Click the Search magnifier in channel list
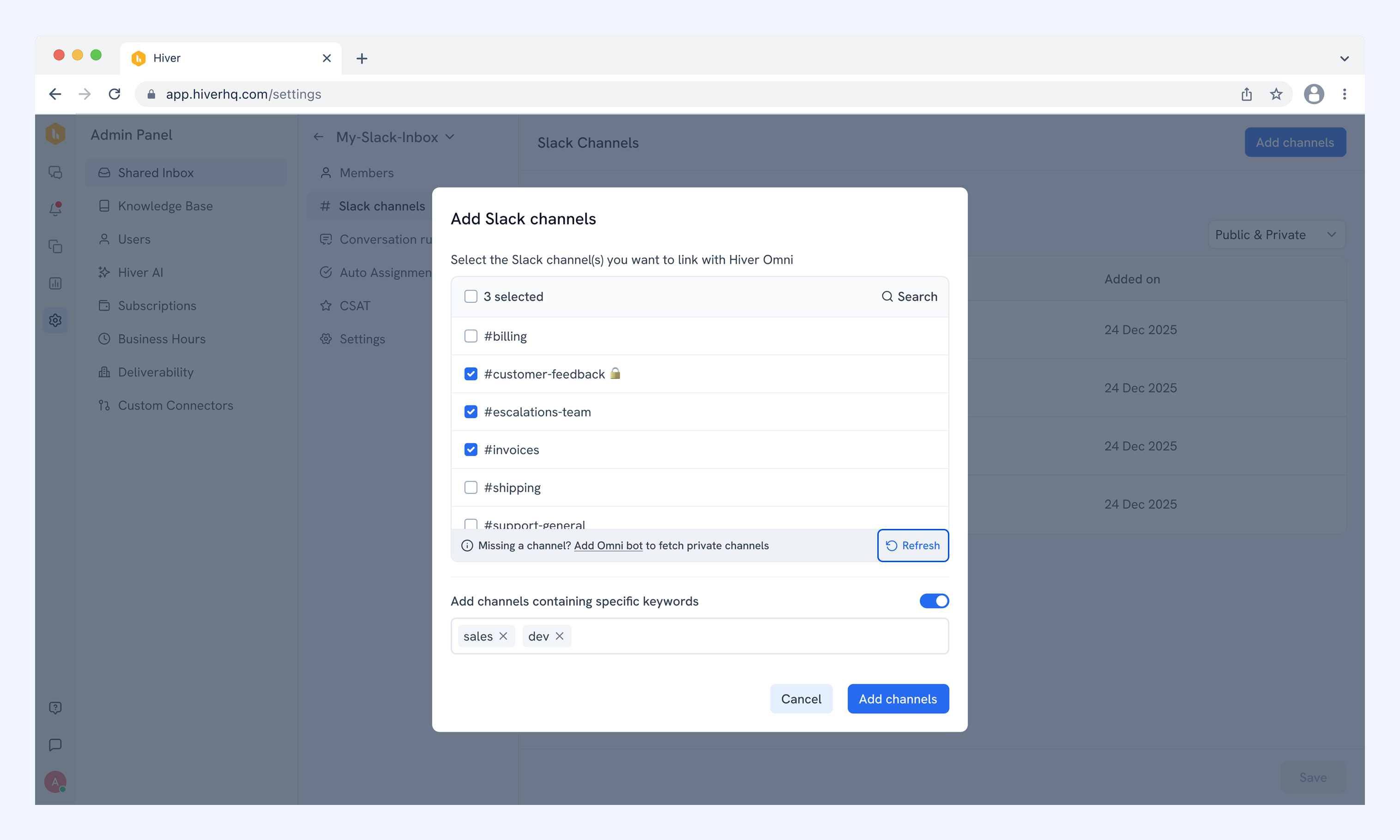Image resolution: width=1400 pixels, height=840 pixels. click(x=887, y=297)
